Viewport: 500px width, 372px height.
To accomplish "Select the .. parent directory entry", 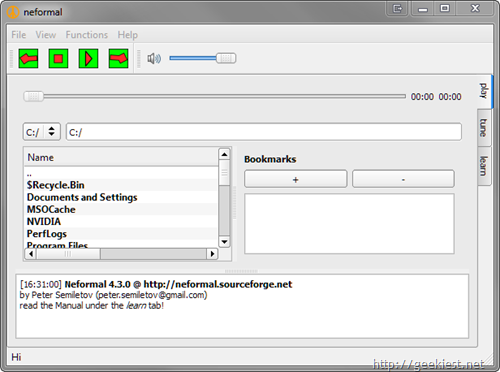I will coord(121,174).
